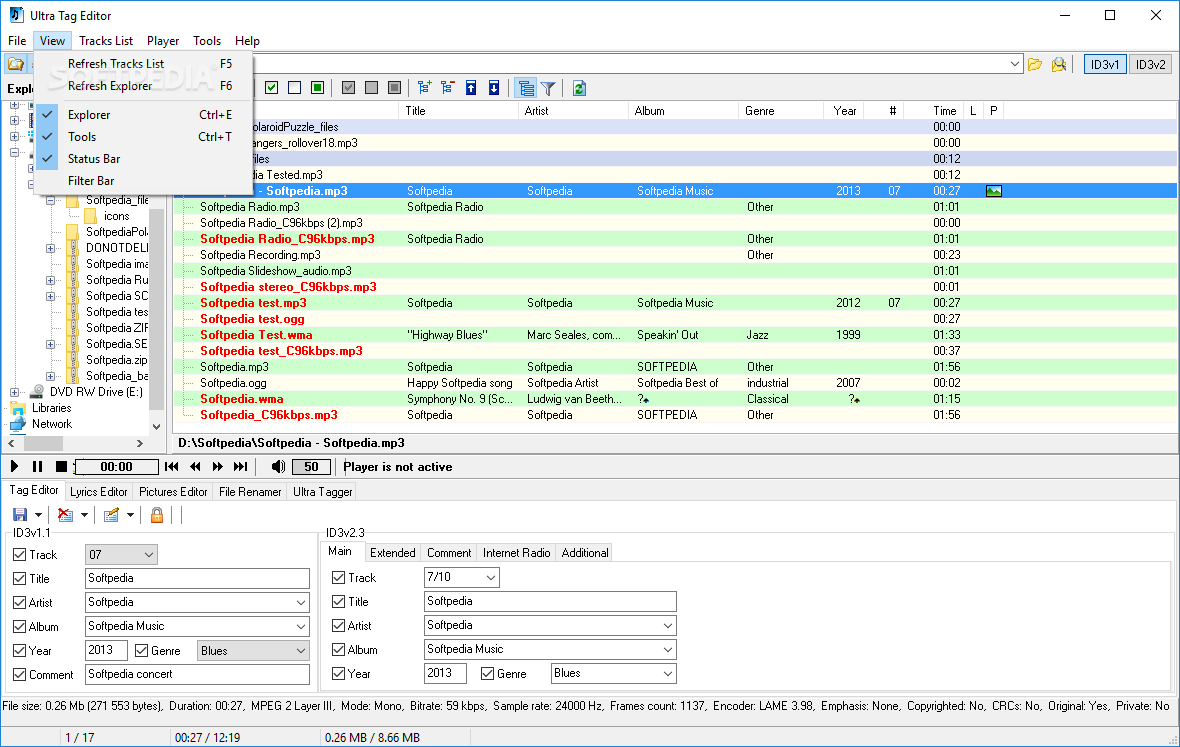Select Refresh Explorer menu entry
The image size is (1180, 747).
coord(143,86)
